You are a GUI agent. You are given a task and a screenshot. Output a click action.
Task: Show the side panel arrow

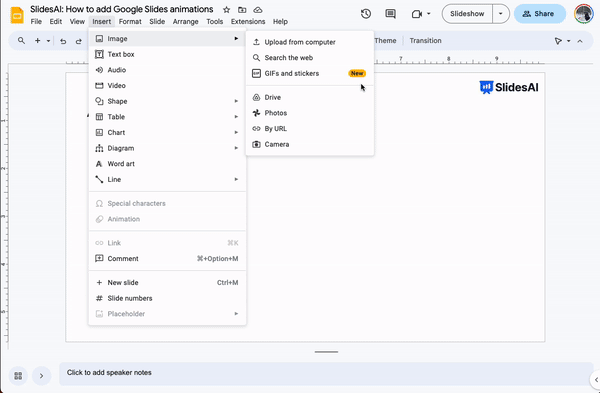click(596, 380)
